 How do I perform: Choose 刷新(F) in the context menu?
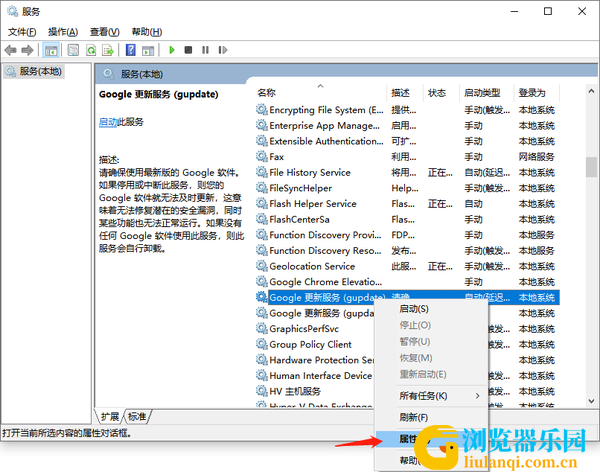pyautogui.click(x=431, y=417)
